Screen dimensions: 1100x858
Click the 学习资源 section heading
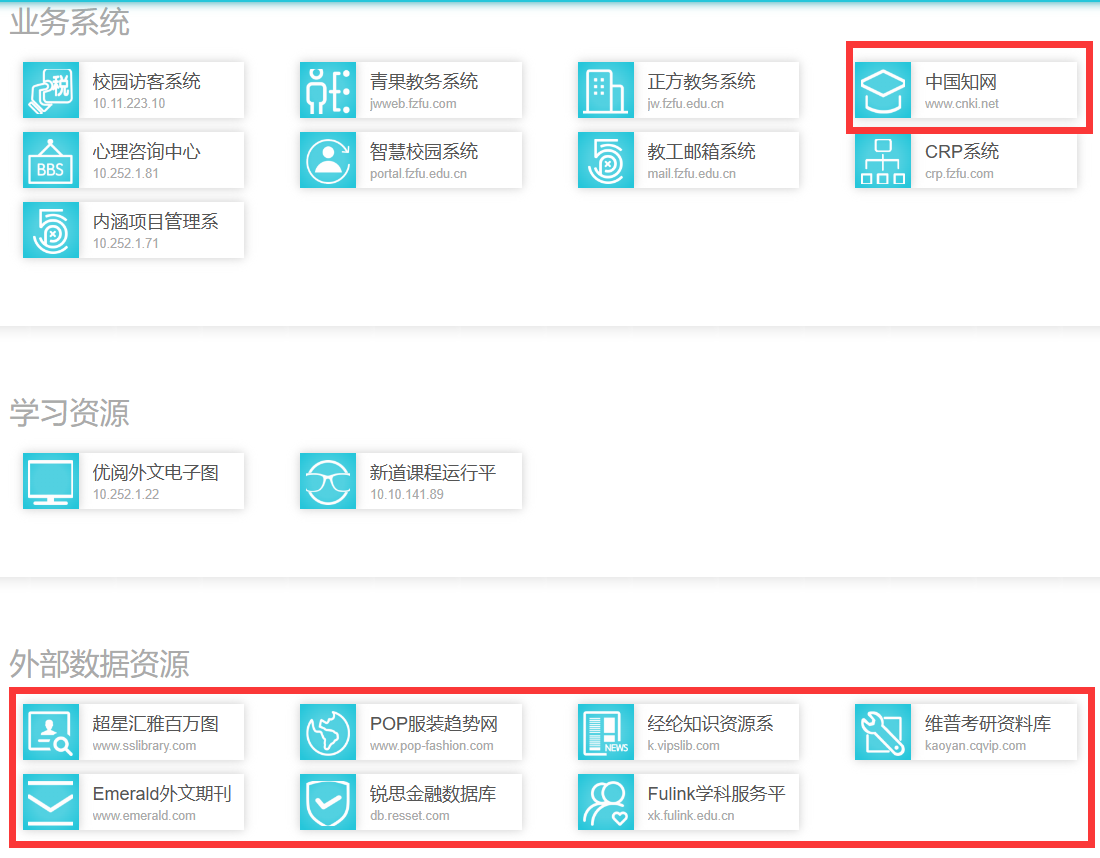[x=69, y=413]
